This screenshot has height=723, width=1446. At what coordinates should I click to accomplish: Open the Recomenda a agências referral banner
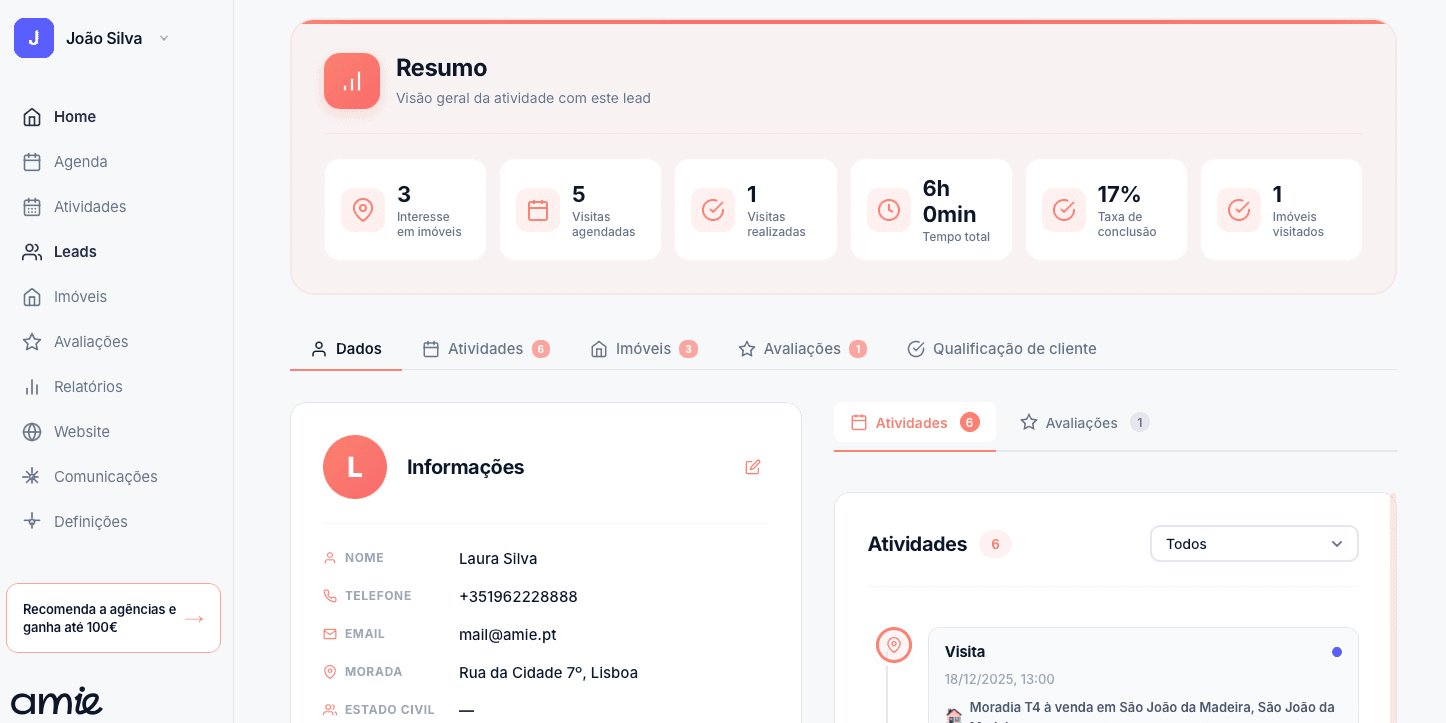(113, 618)
